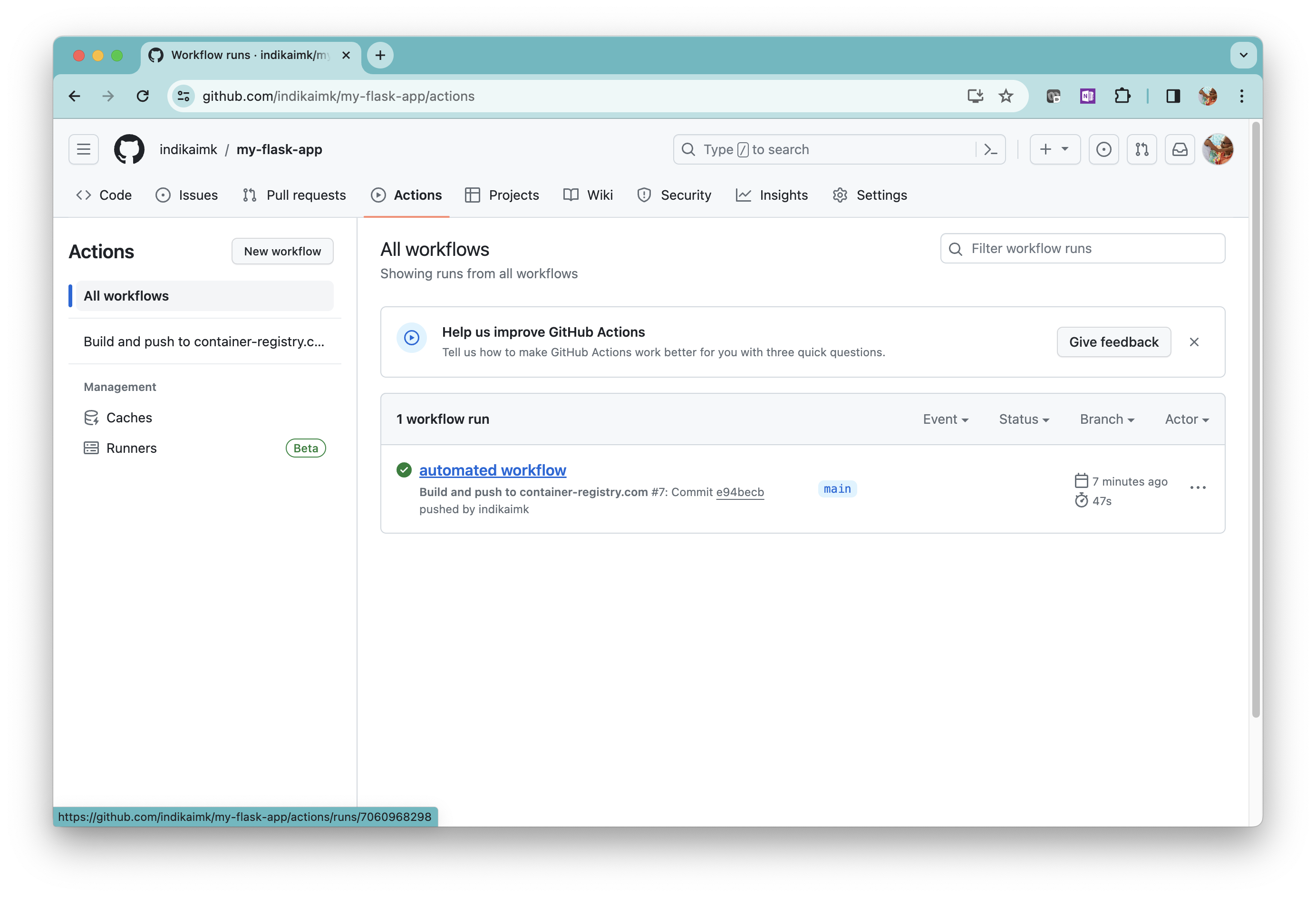Open the user profile avatar menu

(x=1218, y=150)
